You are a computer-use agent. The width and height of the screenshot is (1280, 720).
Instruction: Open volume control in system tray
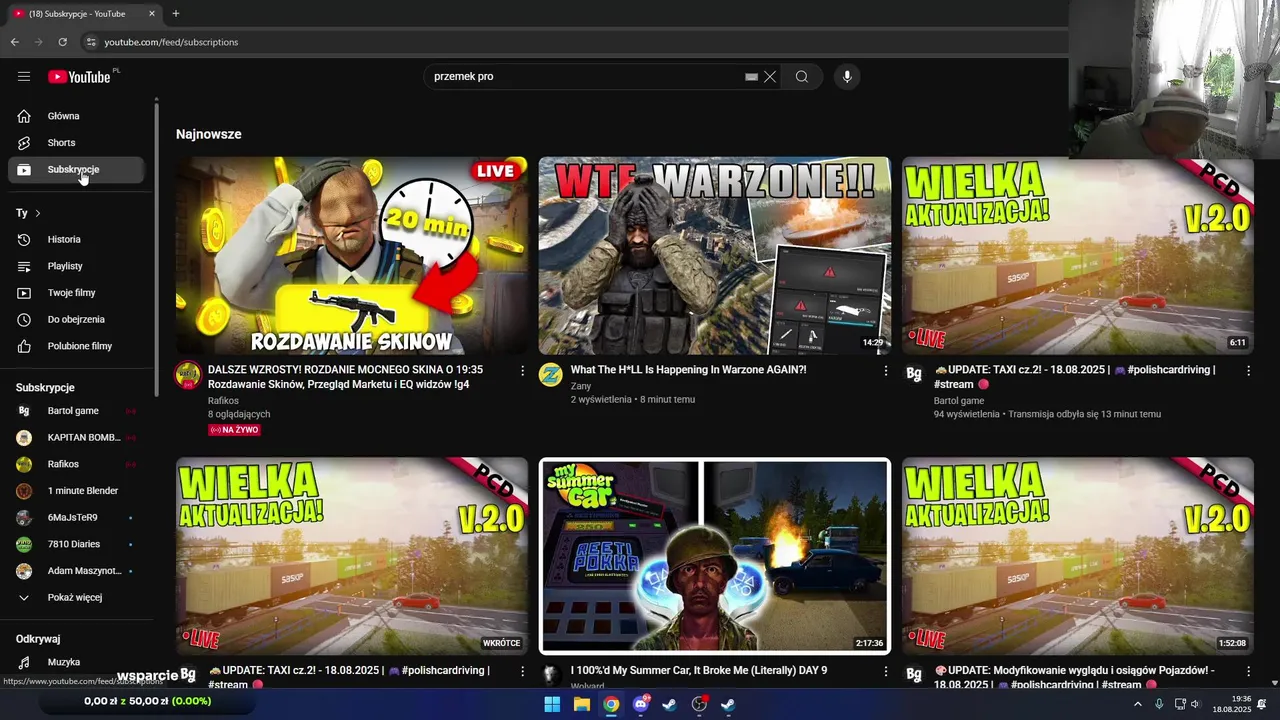click(1195, 705)
